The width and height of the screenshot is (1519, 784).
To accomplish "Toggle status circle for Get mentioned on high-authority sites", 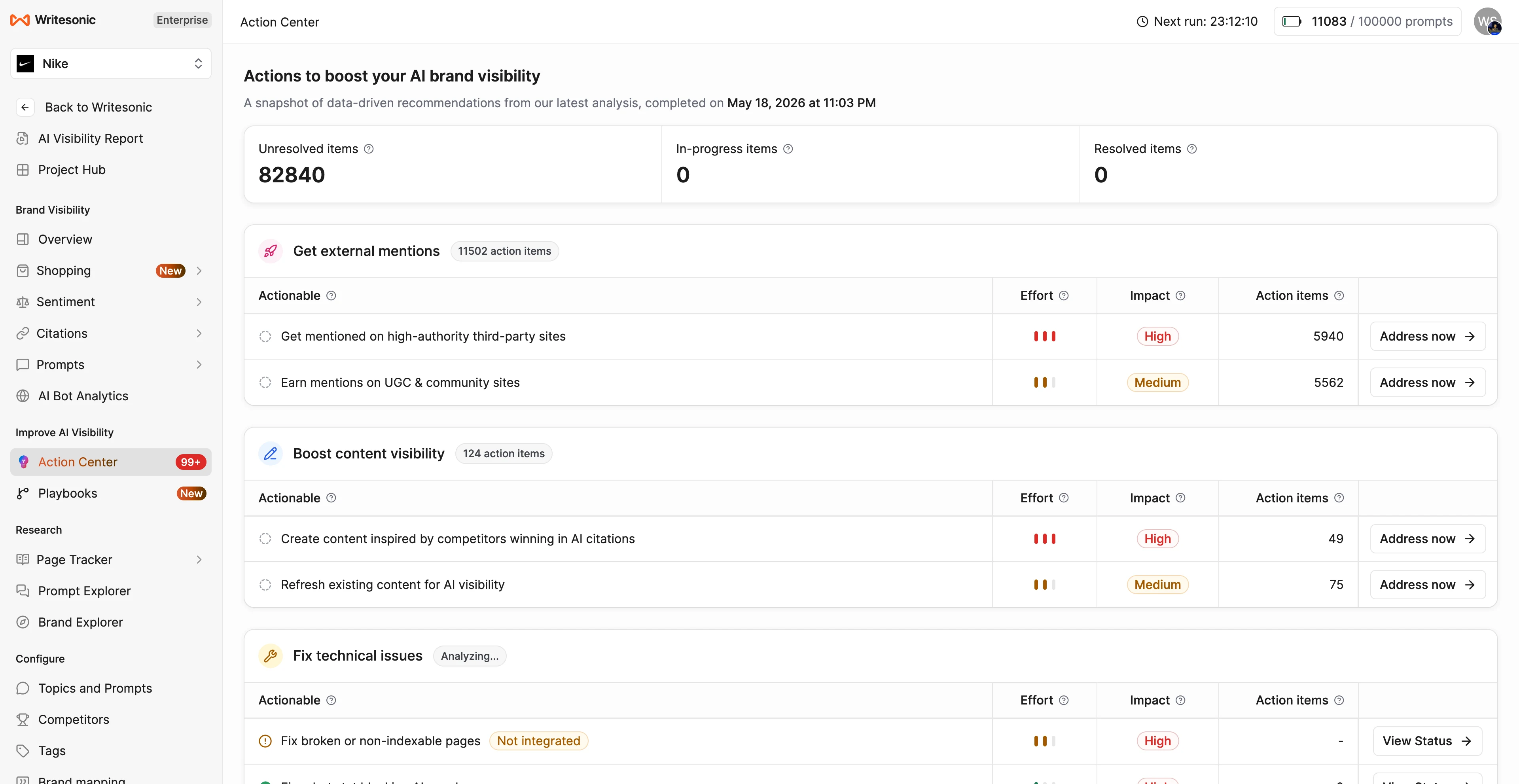I will click(x=265, y=337).
